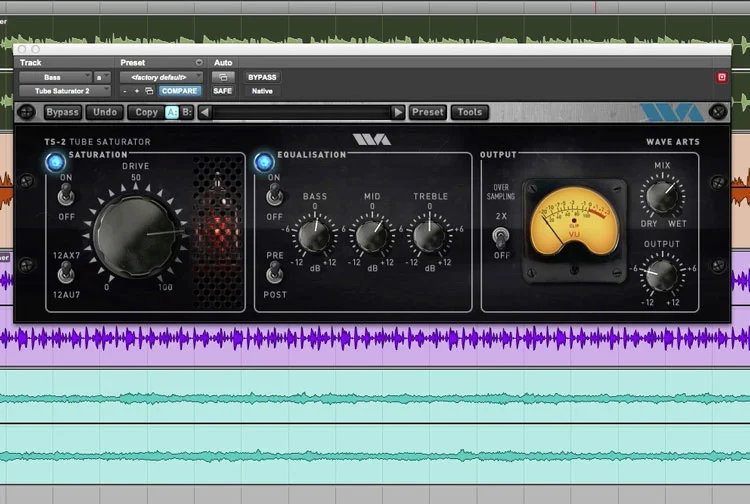Open the preset folder icon beside COMPARE
Image resolution: width=750 pixels, height=504 pixels.
pos(149,91)
